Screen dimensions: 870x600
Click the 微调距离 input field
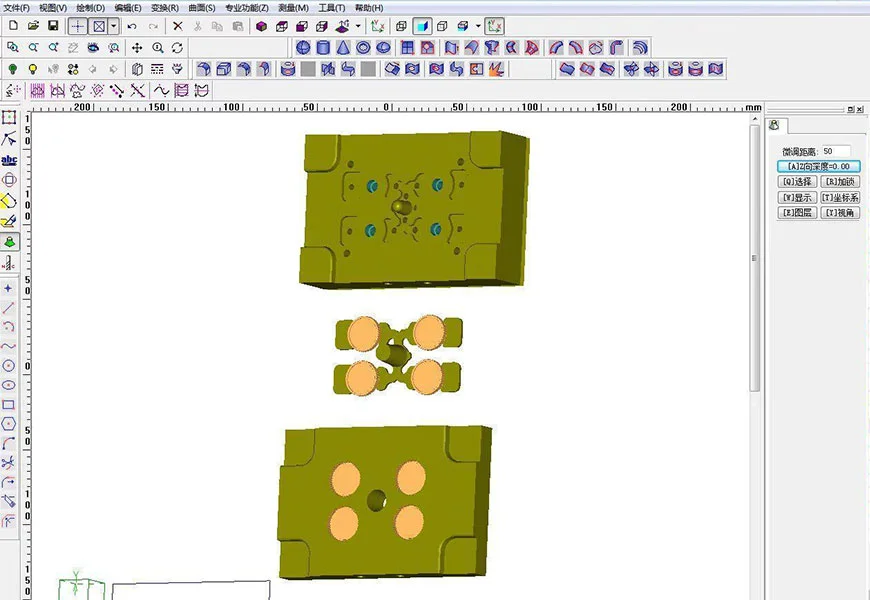click(x=836, y=151)
